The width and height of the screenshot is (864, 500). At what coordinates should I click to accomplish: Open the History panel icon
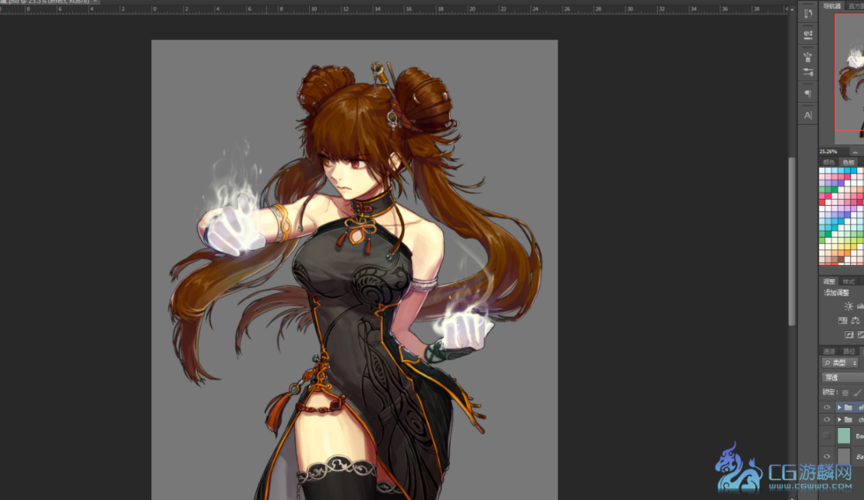pyautogui.click(x=807, y=15)
